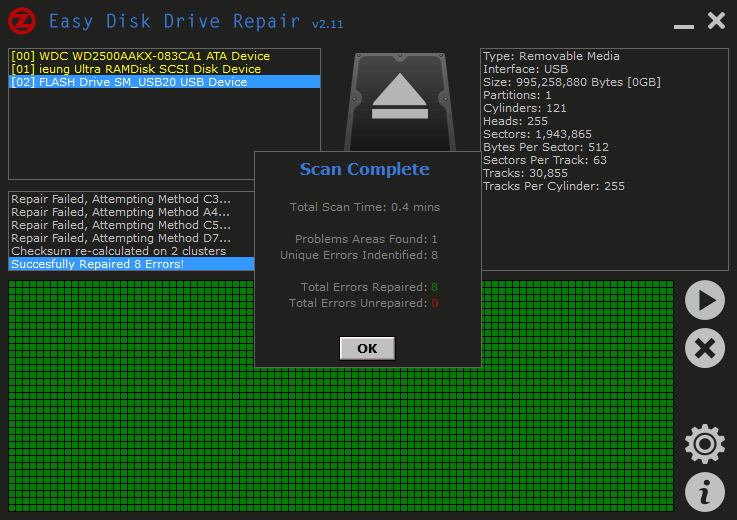Click the 'Easy Disk Drive Repair' title text
737x520 pixels.
pyautogui.click(x=174, y=22)
